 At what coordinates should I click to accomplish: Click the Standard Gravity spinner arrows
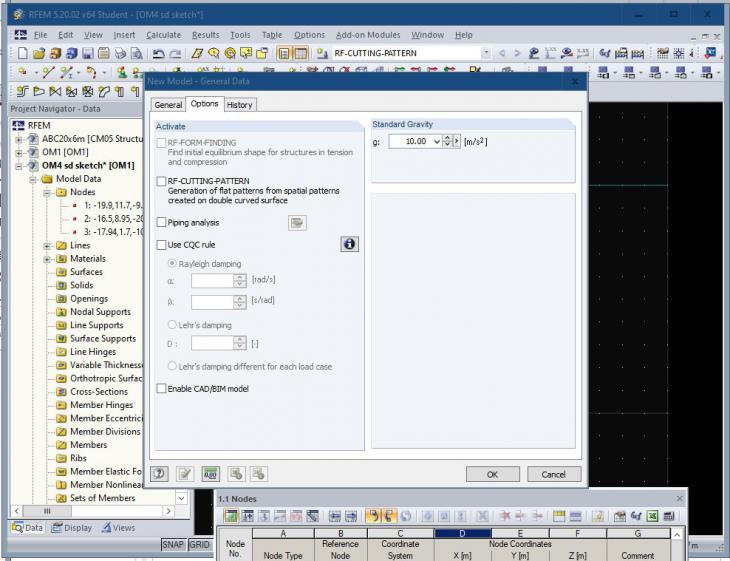point(447,141)
